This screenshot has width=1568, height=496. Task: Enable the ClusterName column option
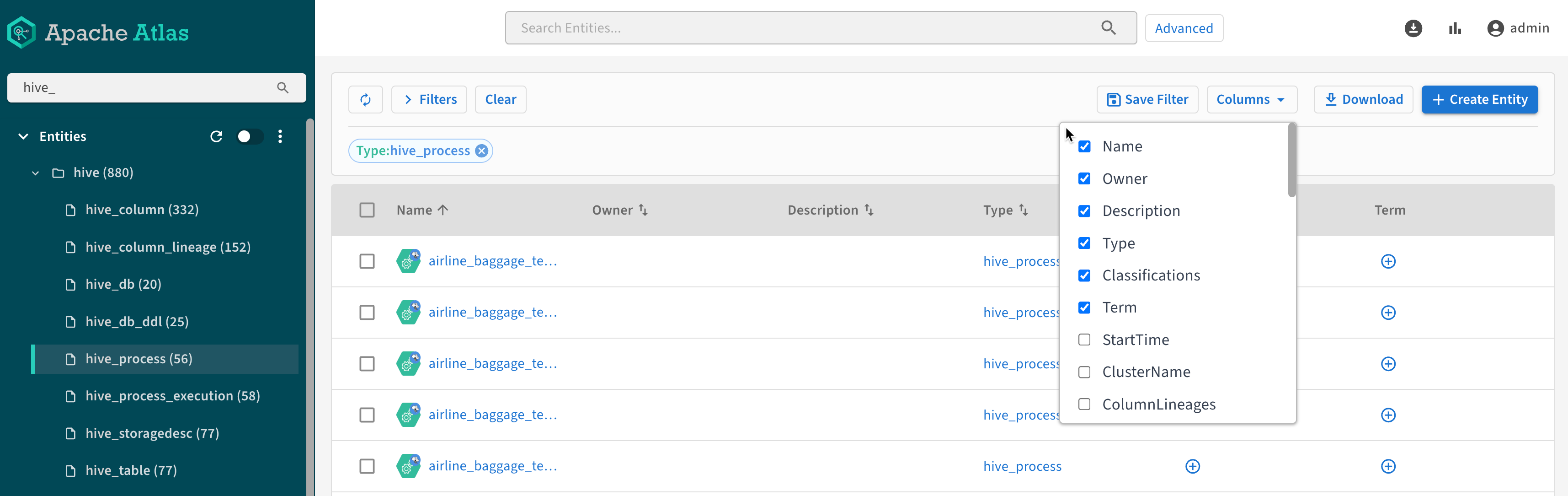click(1084, 372)
